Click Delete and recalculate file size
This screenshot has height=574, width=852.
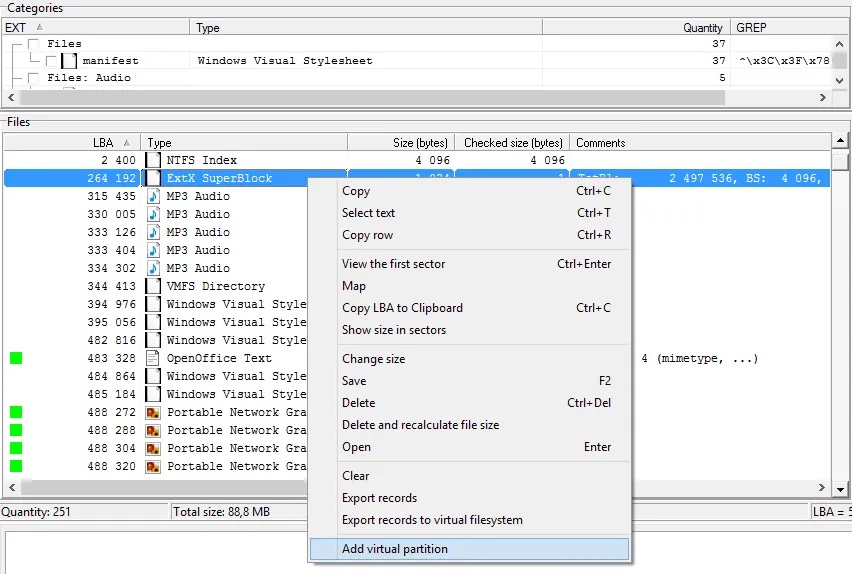tap(420, 425)
